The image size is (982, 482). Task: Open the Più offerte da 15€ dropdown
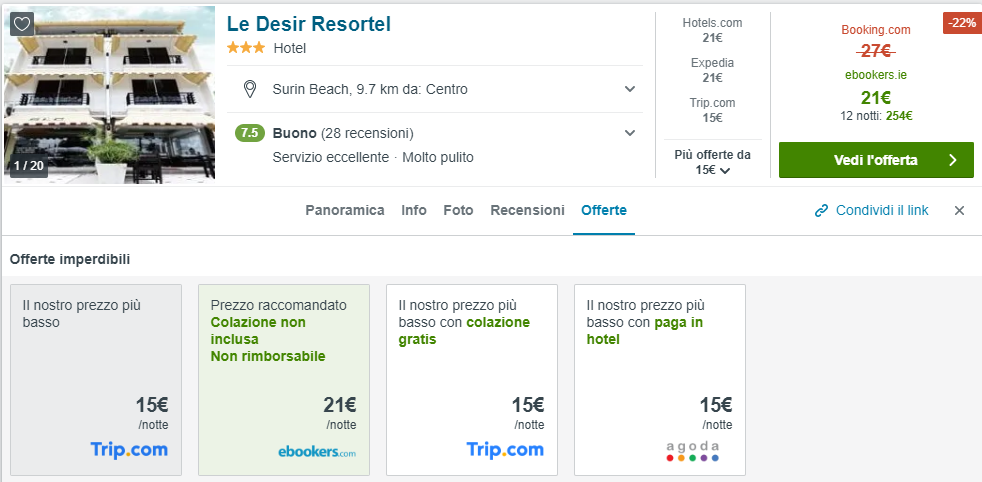coord(712,162)
